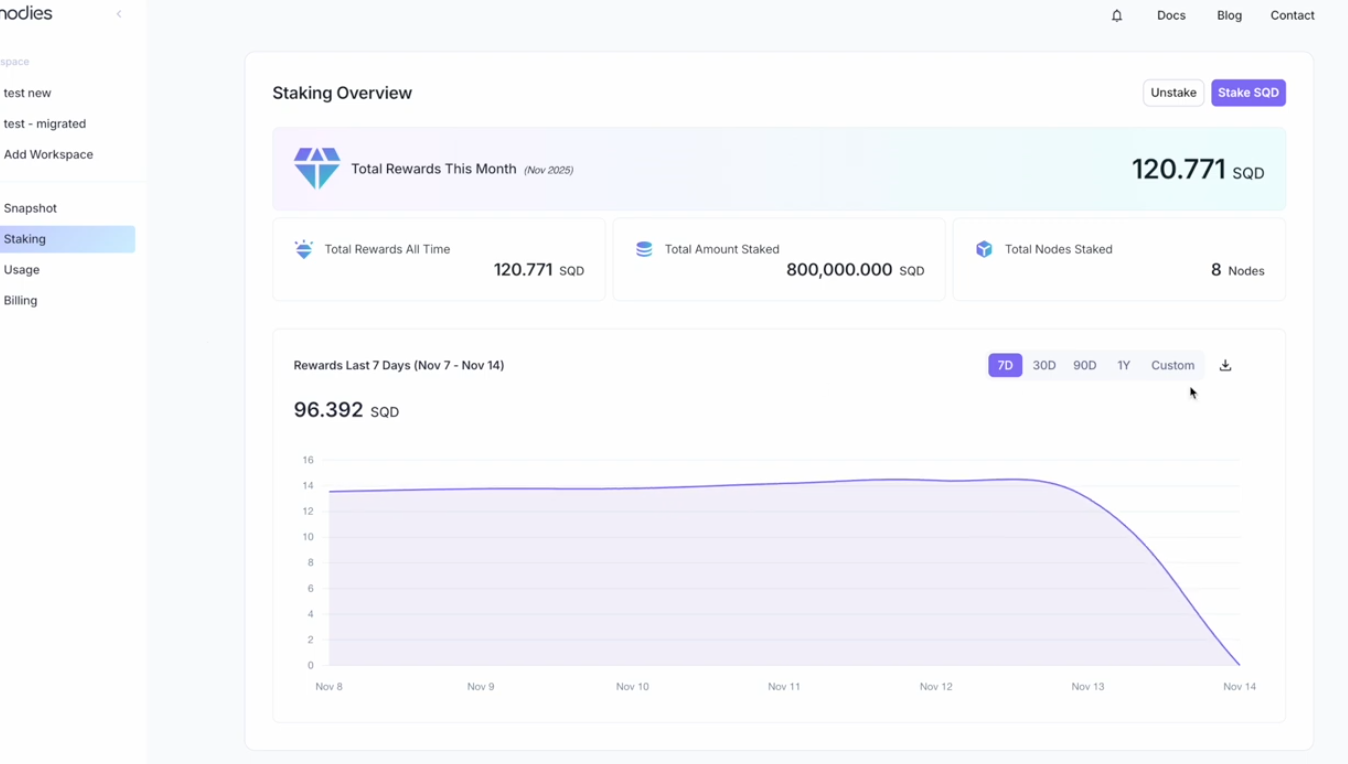Open the Custom date range picker
The height and width of the screenshot is (764, 1348).
[1172, 366]
